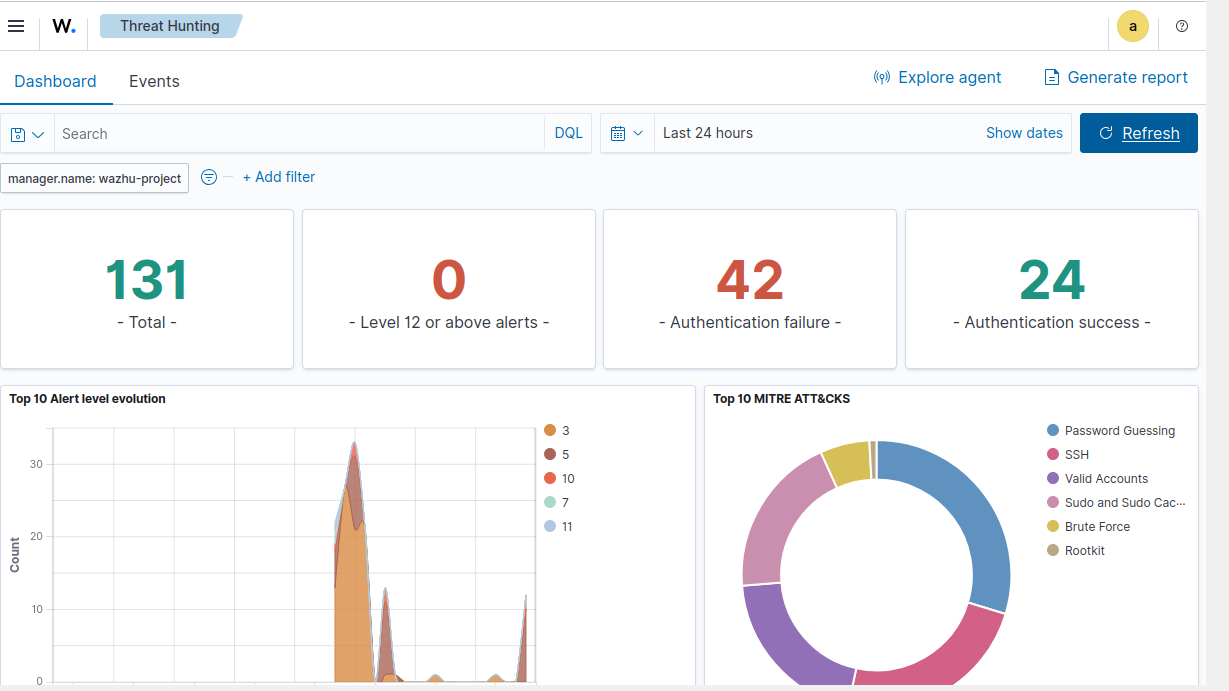
Task: Click the Generate report document icon
Action: [x=1051, y=77]
